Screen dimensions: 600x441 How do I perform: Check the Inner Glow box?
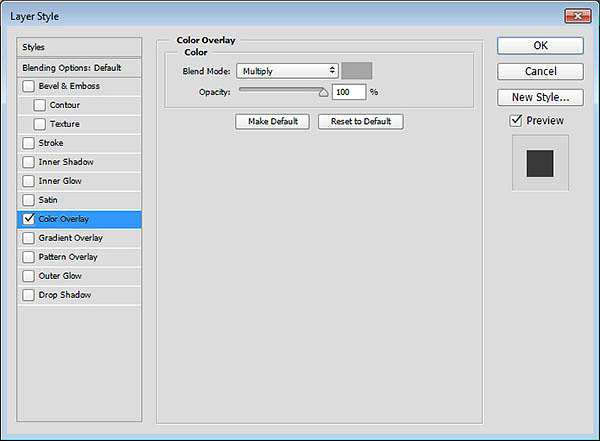[28, 181]
